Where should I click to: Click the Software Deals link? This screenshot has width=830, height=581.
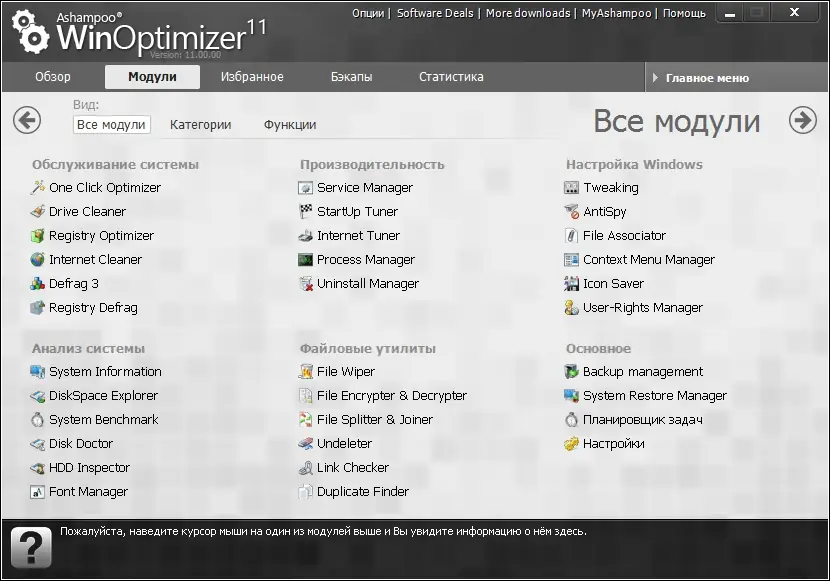[x=435, y=13]
